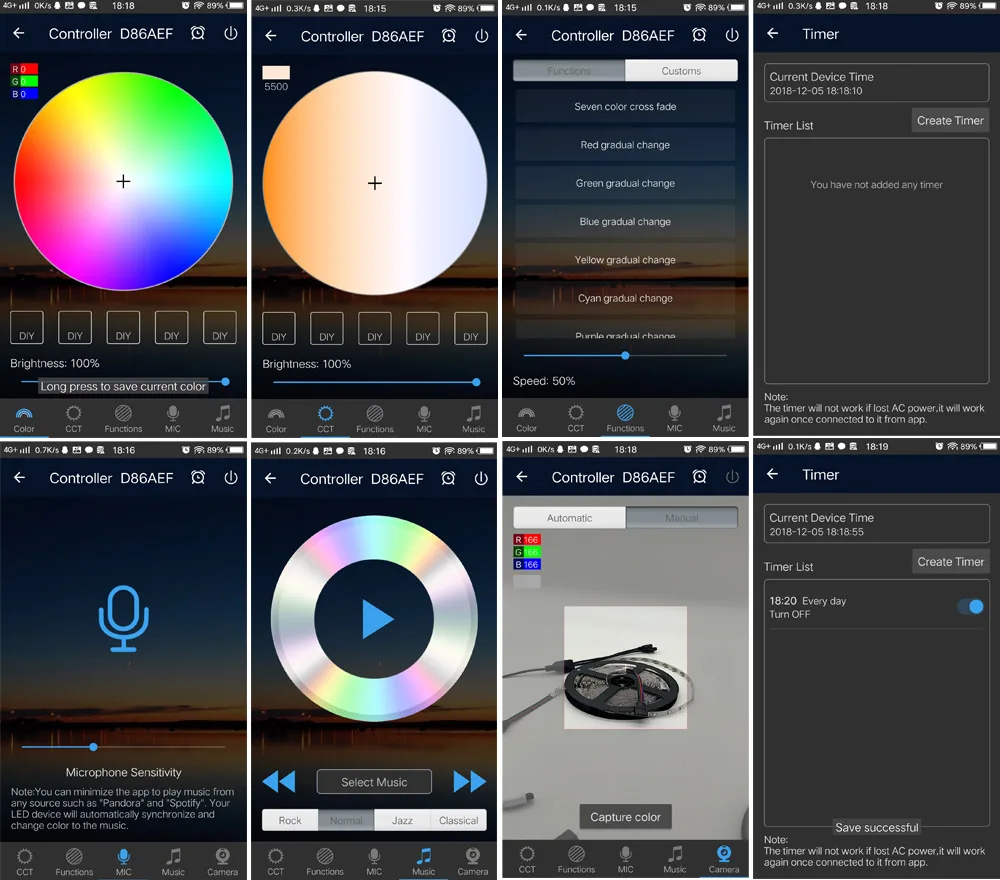Click Create Timer on the empty timer list

click(x=950, y=121)
